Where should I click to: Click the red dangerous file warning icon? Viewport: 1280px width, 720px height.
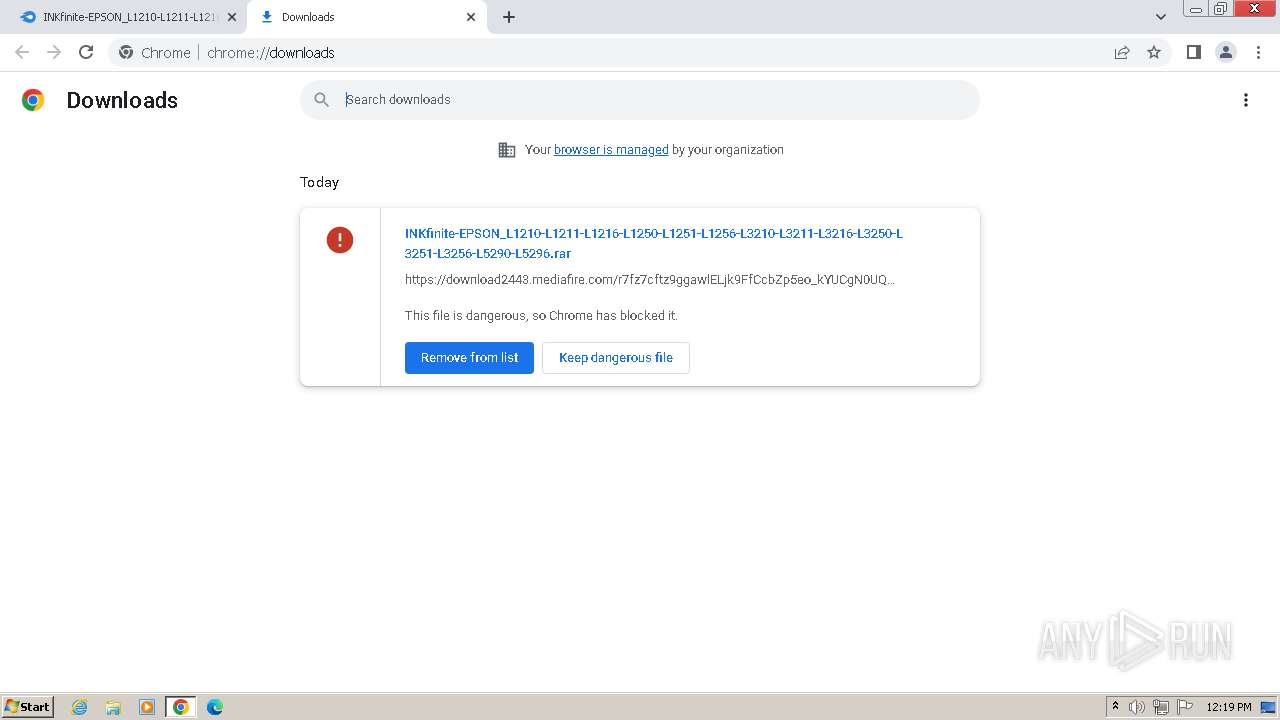coord(340,240)
